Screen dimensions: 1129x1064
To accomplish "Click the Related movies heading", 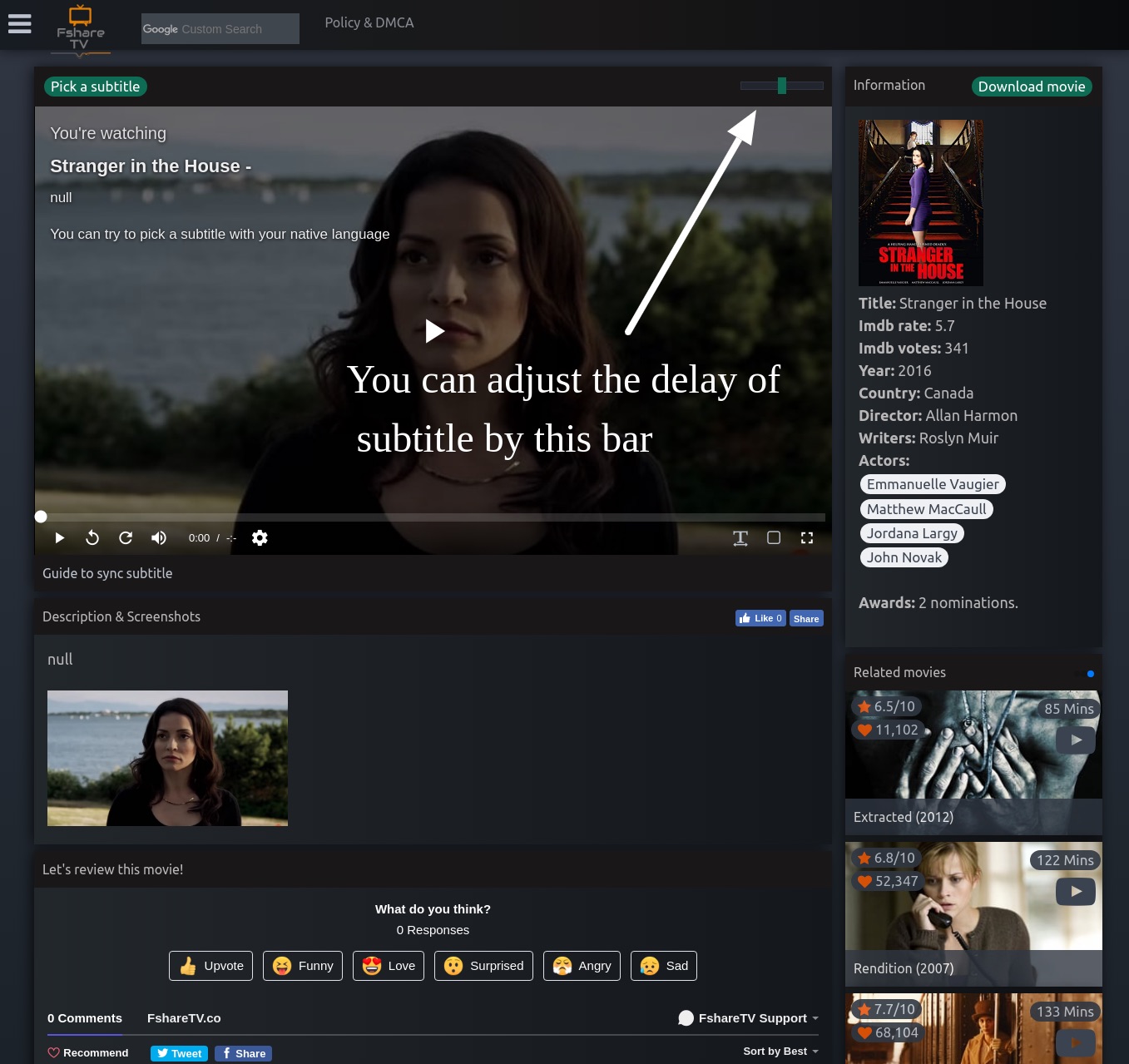I will pyautogui.click(x=899, y=672).
